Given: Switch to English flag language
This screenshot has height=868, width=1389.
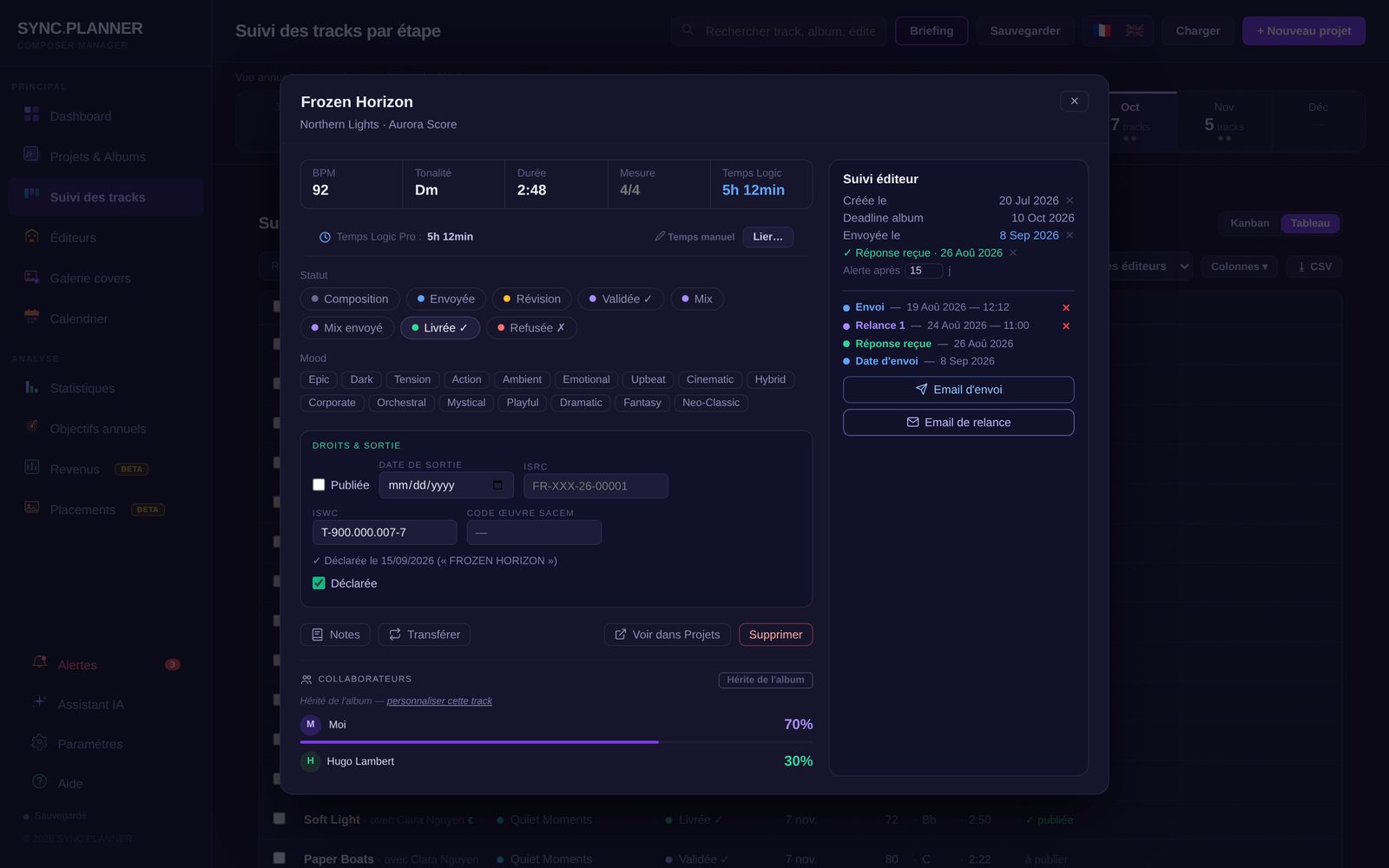Looking at the screenshot, I should 1135,30.
